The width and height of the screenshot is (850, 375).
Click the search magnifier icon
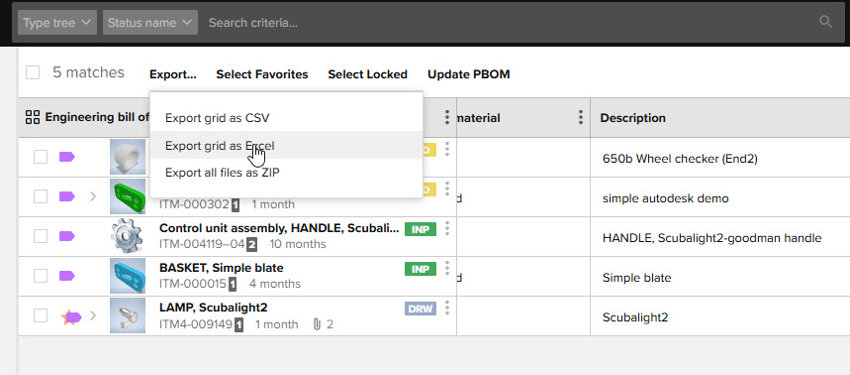pos(825,22)
